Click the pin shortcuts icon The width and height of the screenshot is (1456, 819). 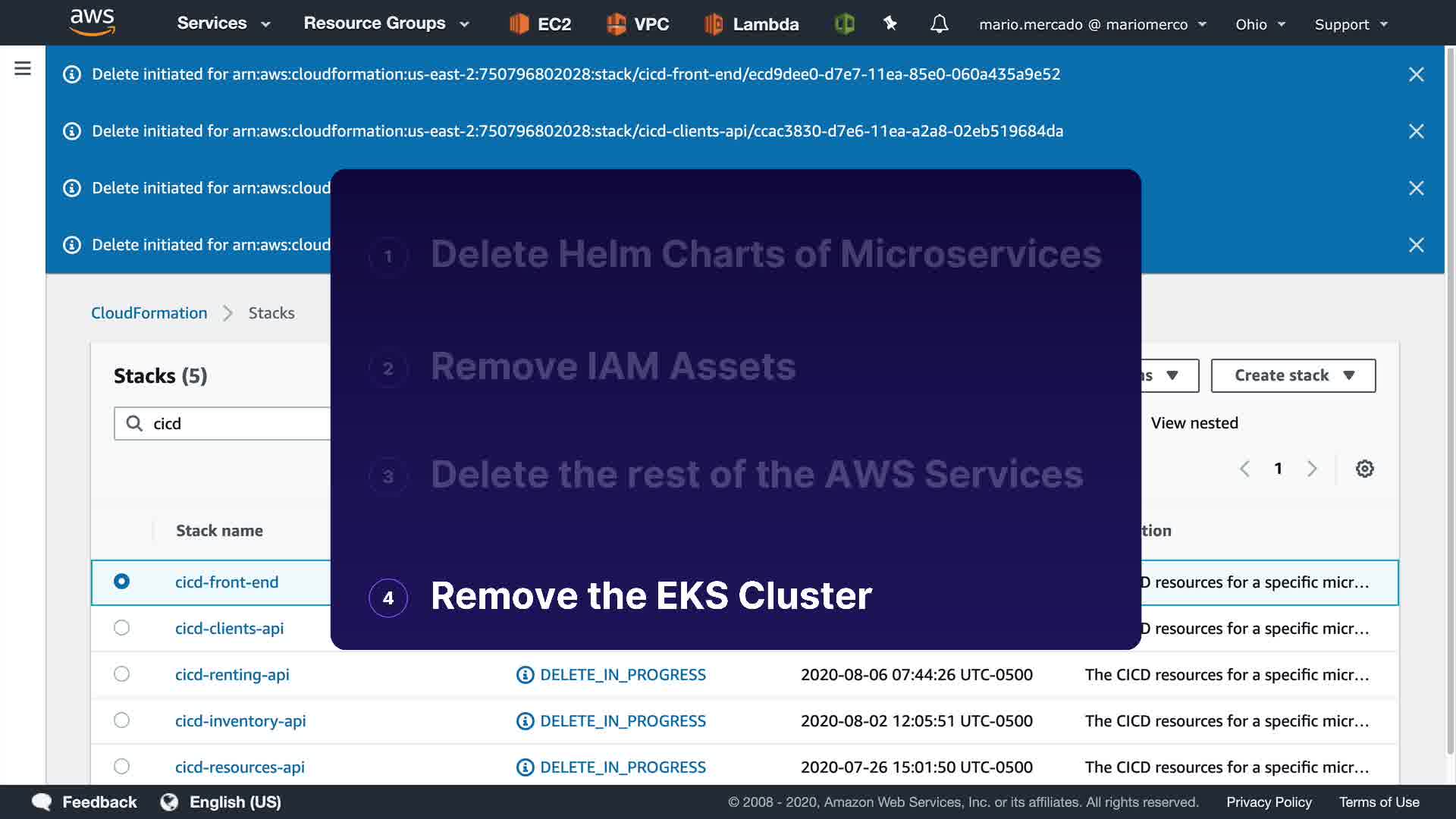tap(890, 24)
